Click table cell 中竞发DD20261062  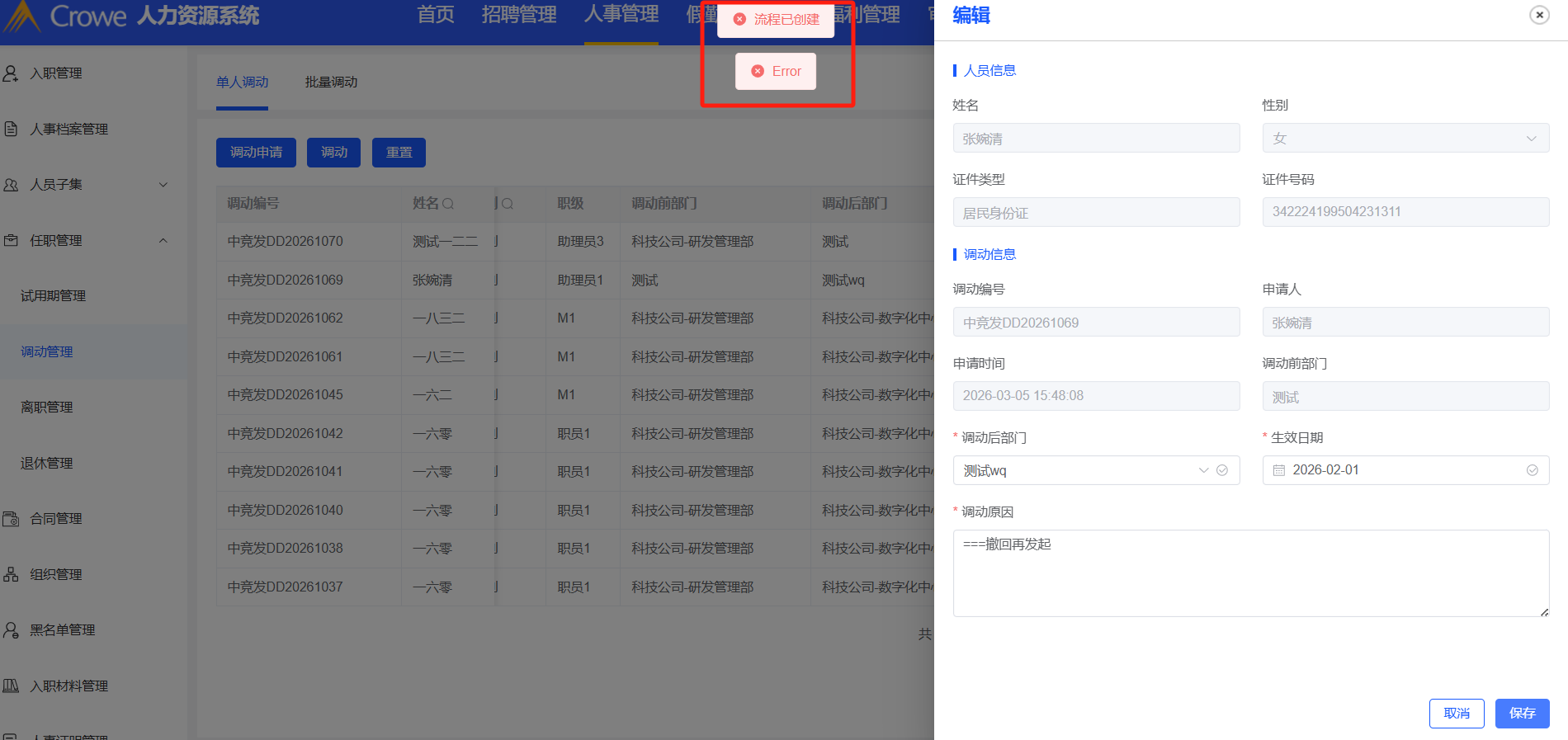285,318
